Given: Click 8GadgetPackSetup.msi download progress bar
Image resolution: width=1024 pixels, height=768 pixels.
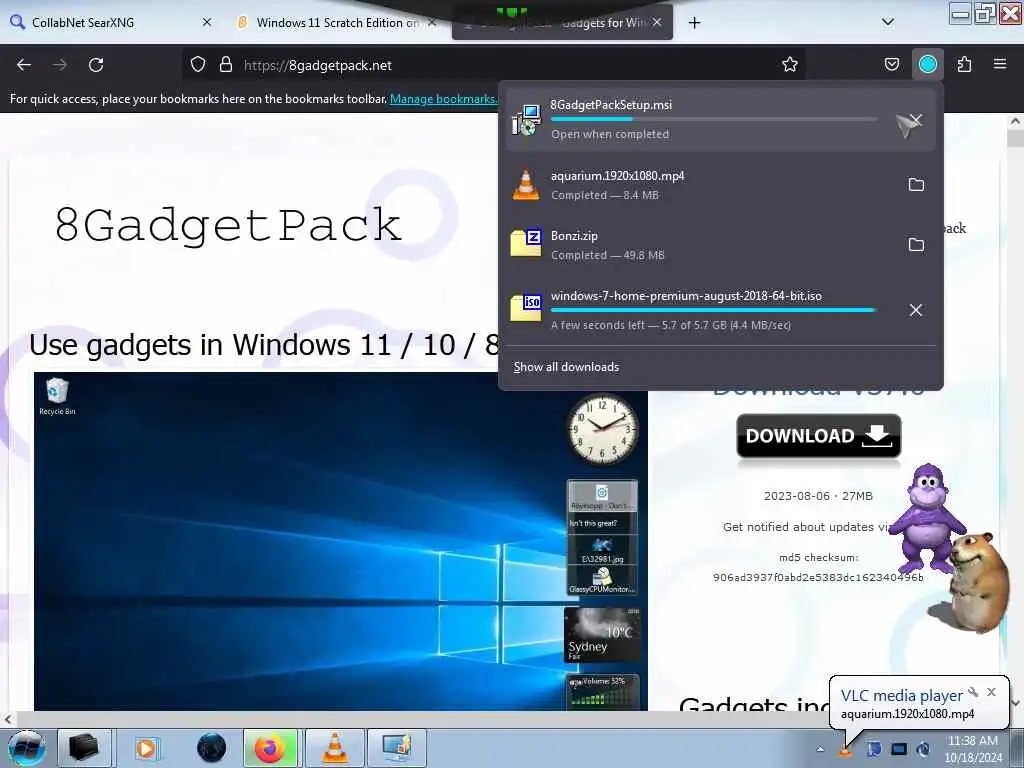Looking at the screenshot, I should coord(714,119).
